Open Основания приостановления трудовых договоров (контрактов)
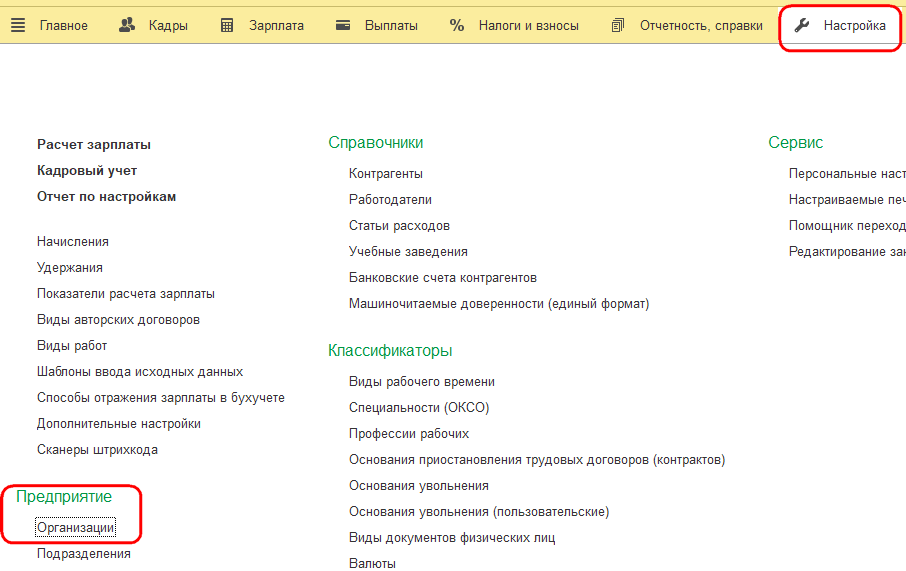This screenshot has width=906, height=571. 537,459
